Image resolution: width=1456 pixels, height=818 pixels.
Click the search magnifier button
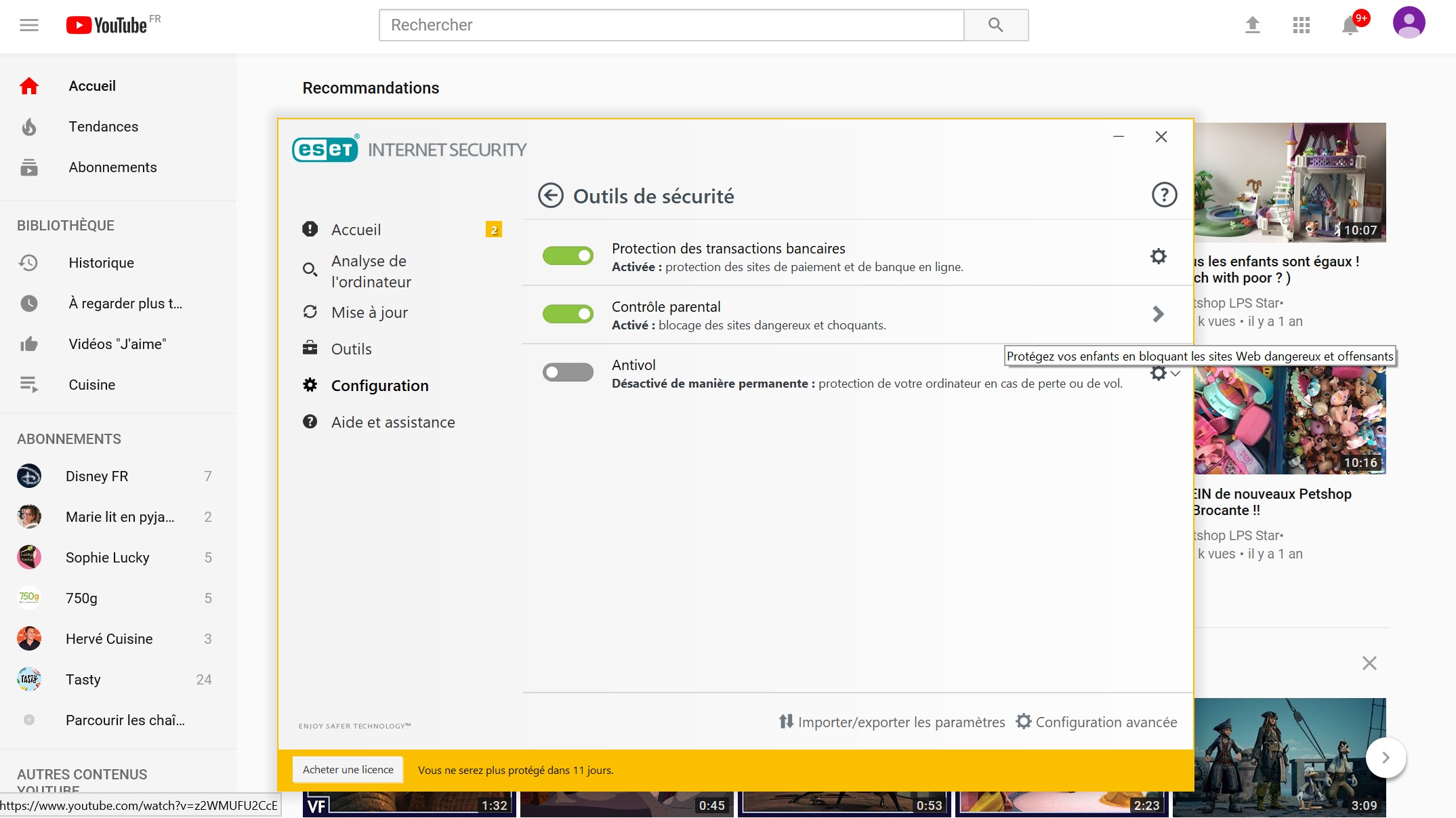(x=995, y=25)
